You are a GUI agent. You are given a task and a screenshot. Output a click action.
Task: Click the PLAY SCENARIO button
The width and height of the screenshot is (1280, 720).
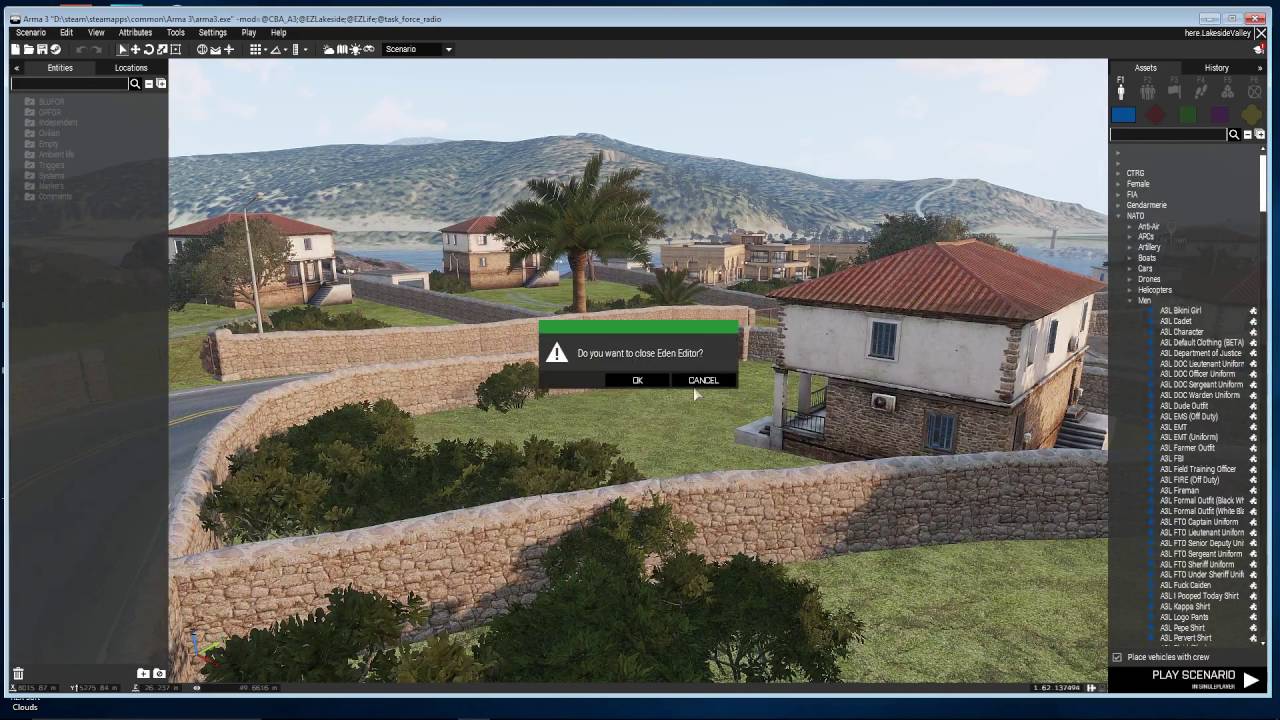1193,678
